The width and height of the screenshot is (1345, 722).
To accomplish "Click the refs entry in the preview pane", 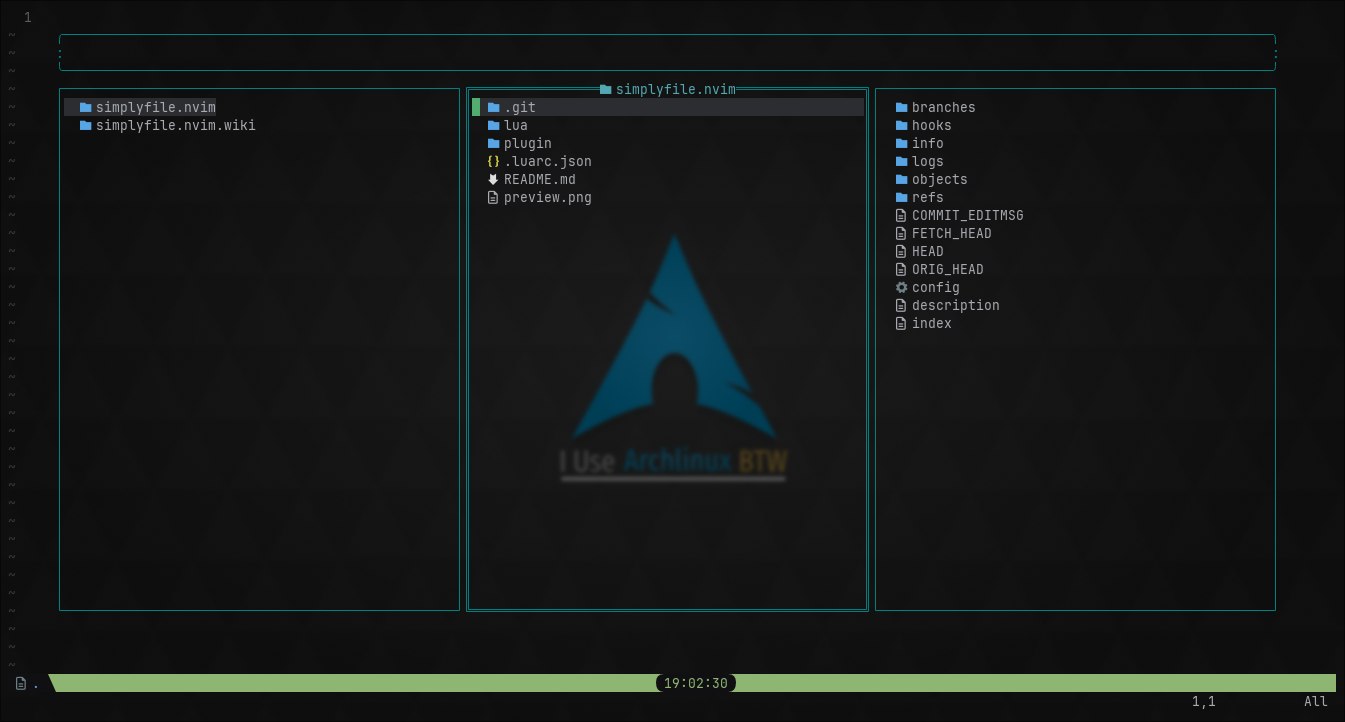I will pyautogui.click(x=928, y=197).
